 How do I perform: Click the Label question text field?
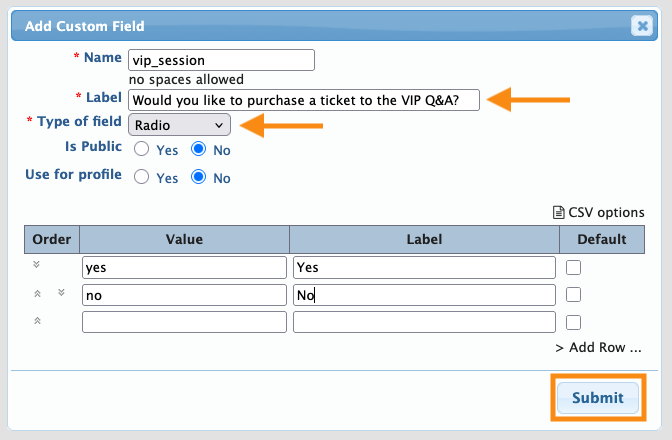click(x=304, y=99)
